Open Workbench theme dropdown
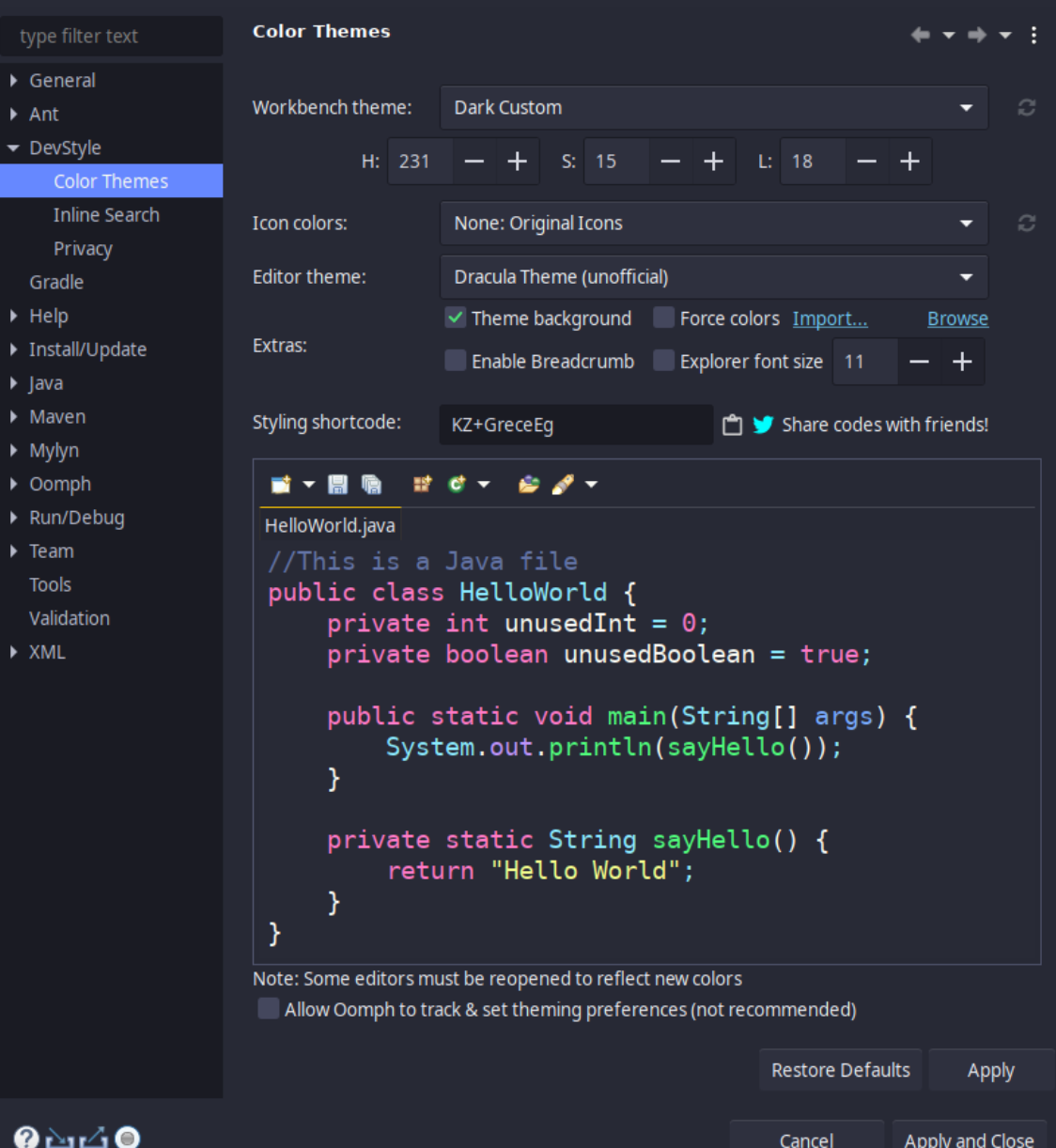The image size is (1056, 1148). tap(714, 108)
